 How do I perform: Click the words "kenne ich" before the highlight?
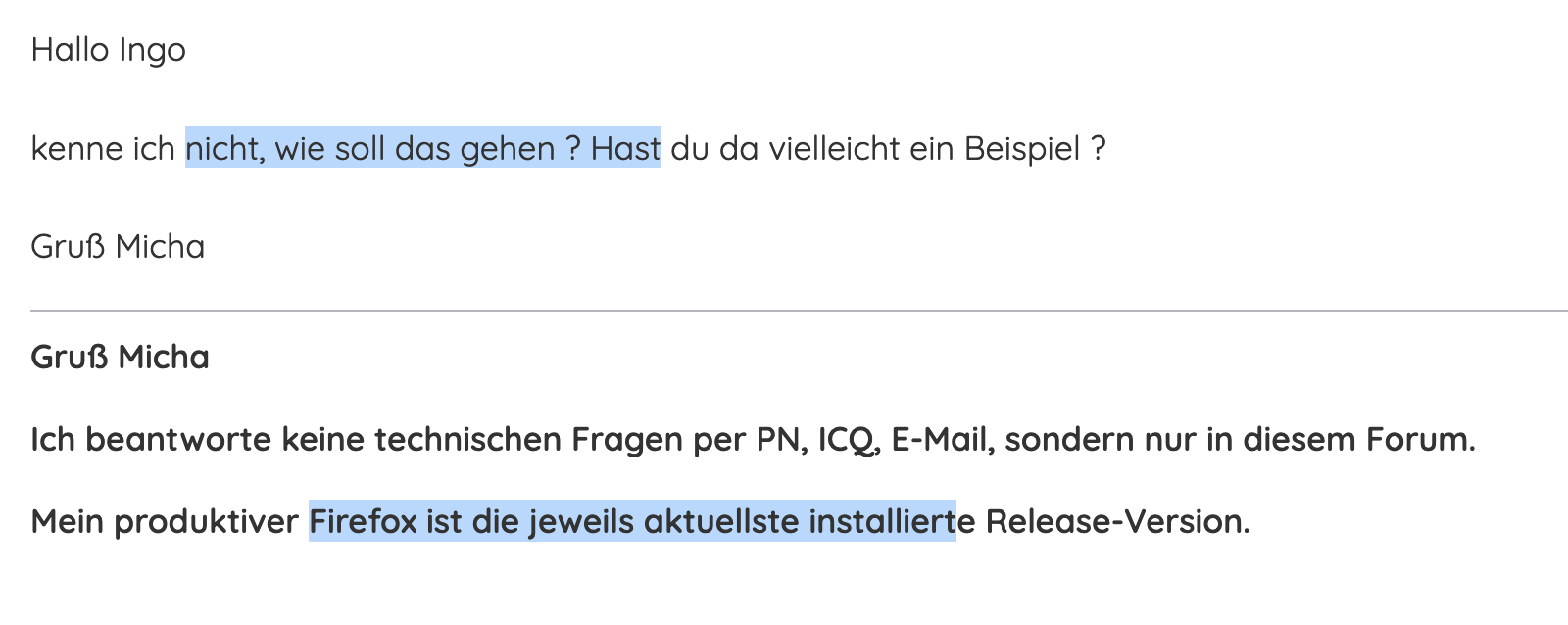coord(102,149)
